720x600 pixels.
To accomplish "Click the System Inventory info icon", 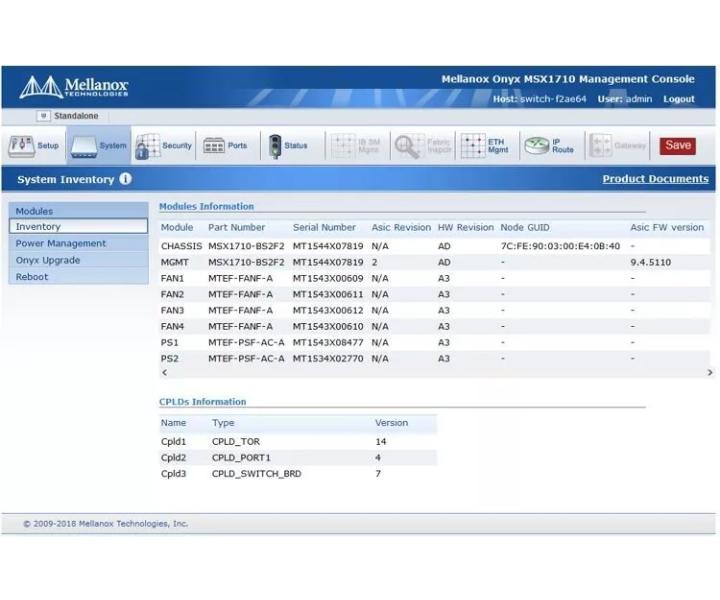I will point(125,179).
